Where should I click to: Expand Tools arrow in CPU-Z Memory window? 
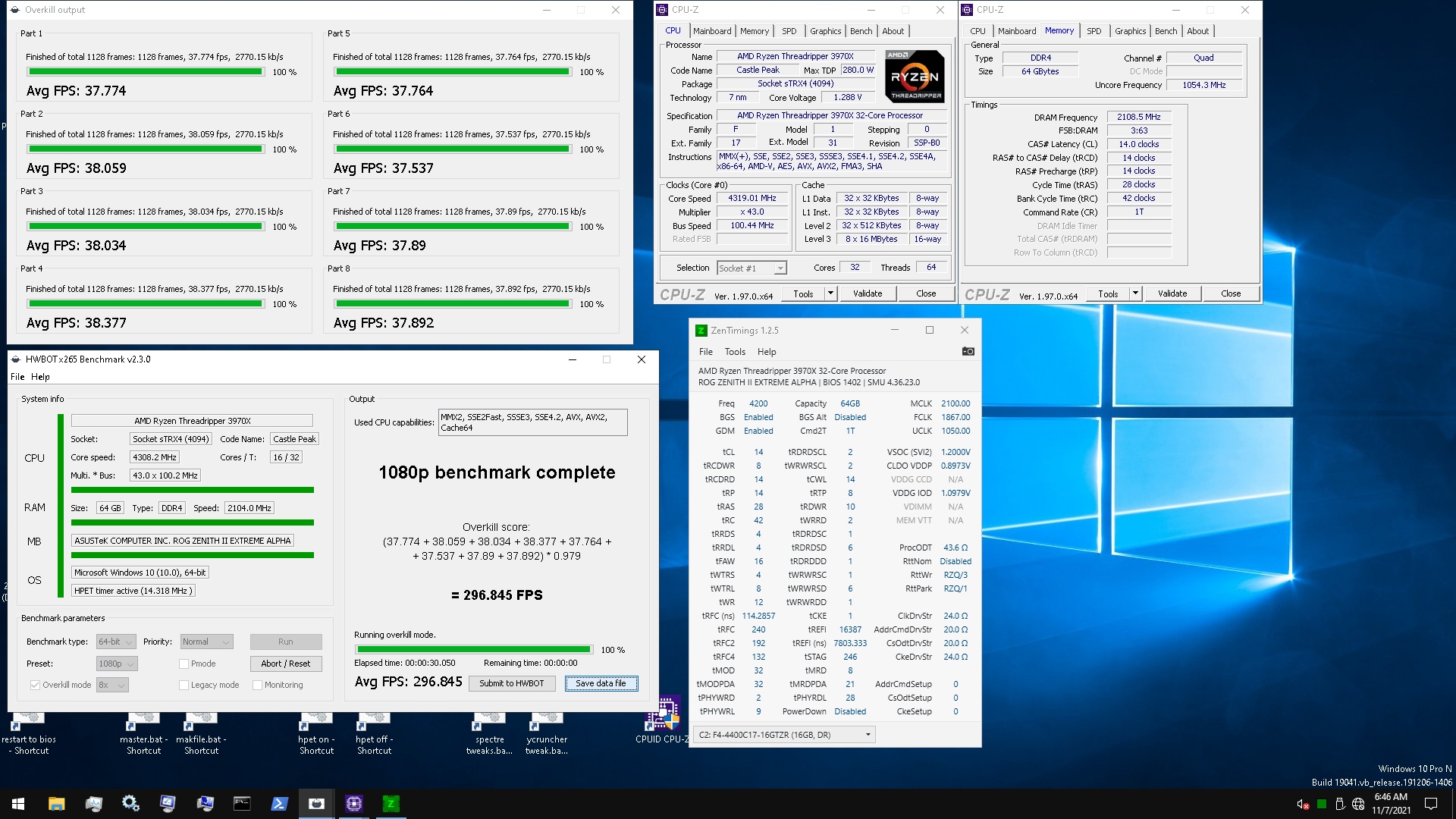[1135, 293]
